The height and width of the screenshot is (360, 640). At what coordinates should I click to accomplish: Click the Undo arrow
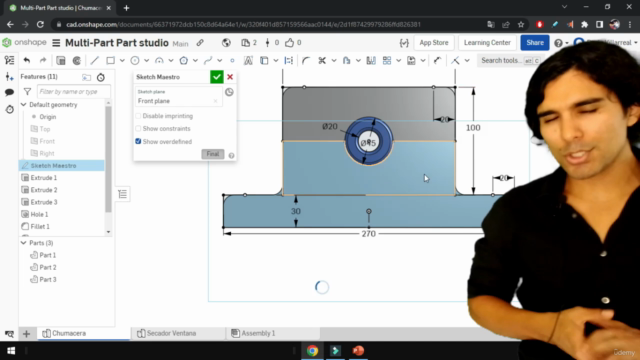27,60
